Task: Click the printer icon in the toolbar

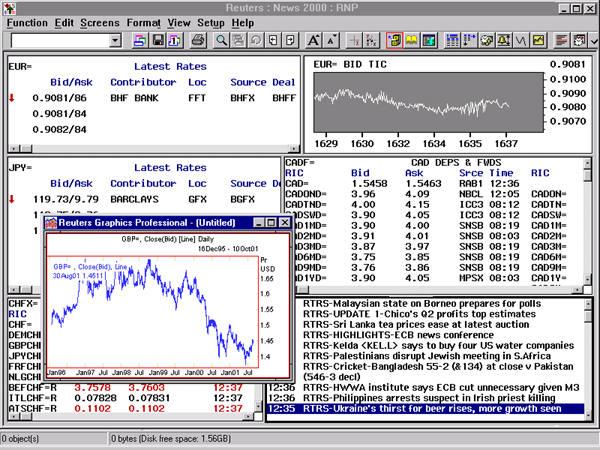Action: coord(198,40)
